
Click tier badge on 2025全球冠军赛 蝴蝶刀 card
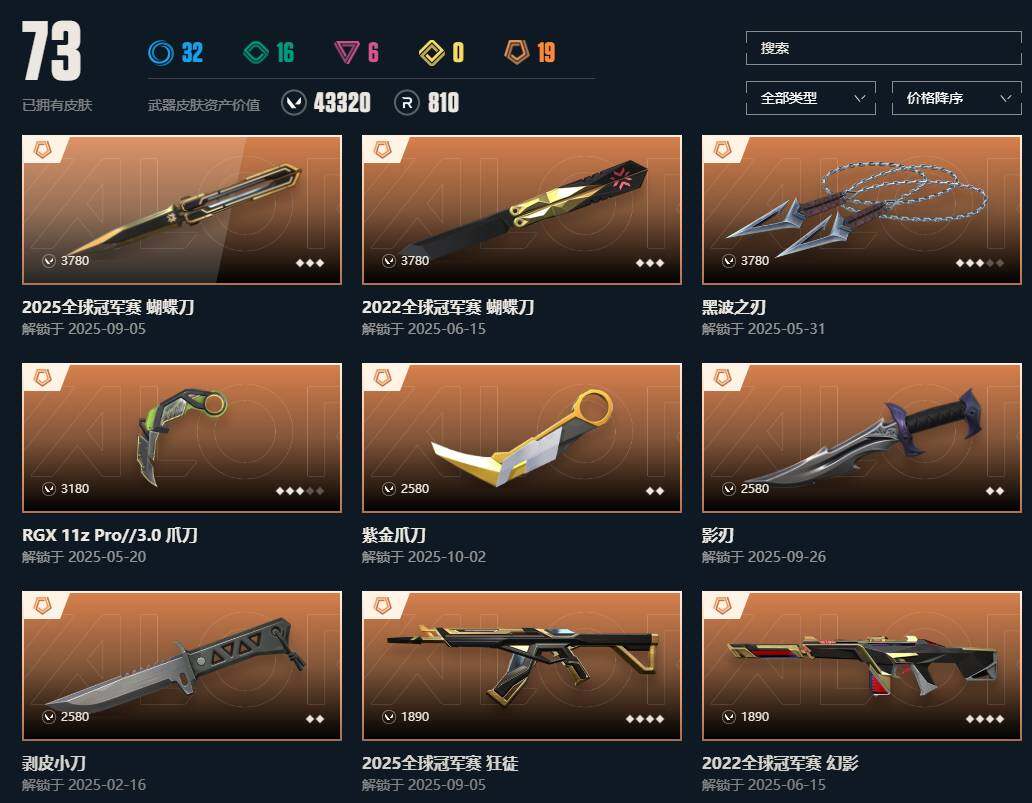point(43,150)
